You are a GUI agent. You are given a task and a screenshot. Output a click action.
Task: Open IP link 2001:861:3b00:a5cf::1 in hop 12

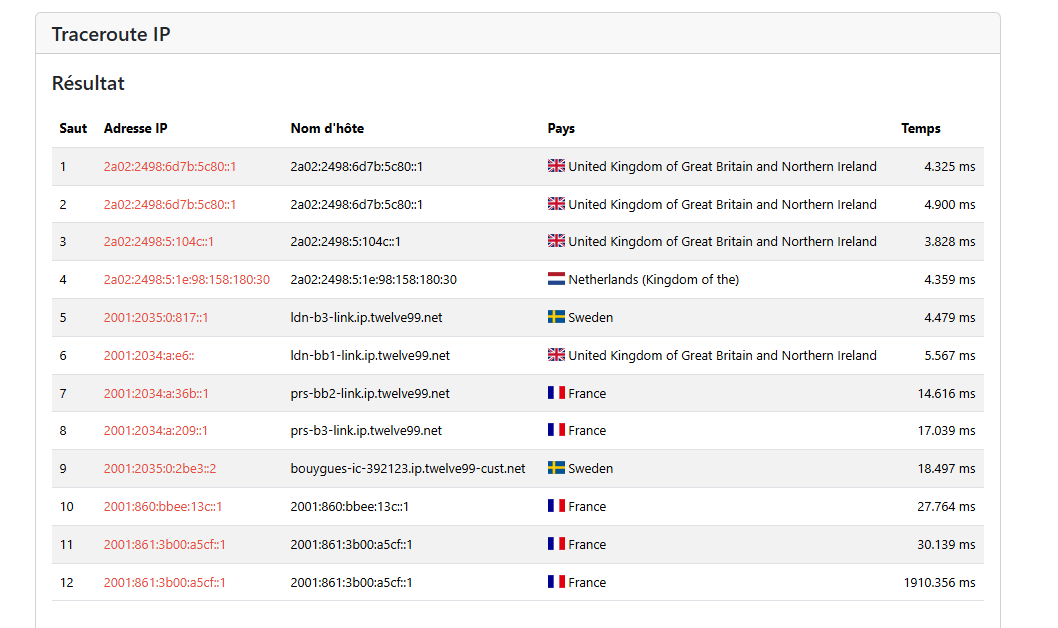point(165,582)
